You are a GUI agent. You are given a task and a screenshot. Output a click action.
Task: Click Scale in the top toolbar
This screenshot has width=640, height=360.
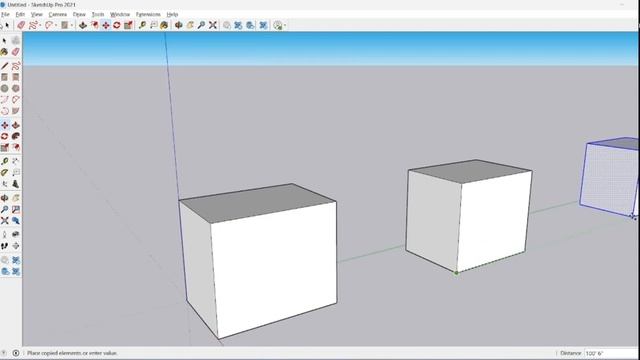128,25
